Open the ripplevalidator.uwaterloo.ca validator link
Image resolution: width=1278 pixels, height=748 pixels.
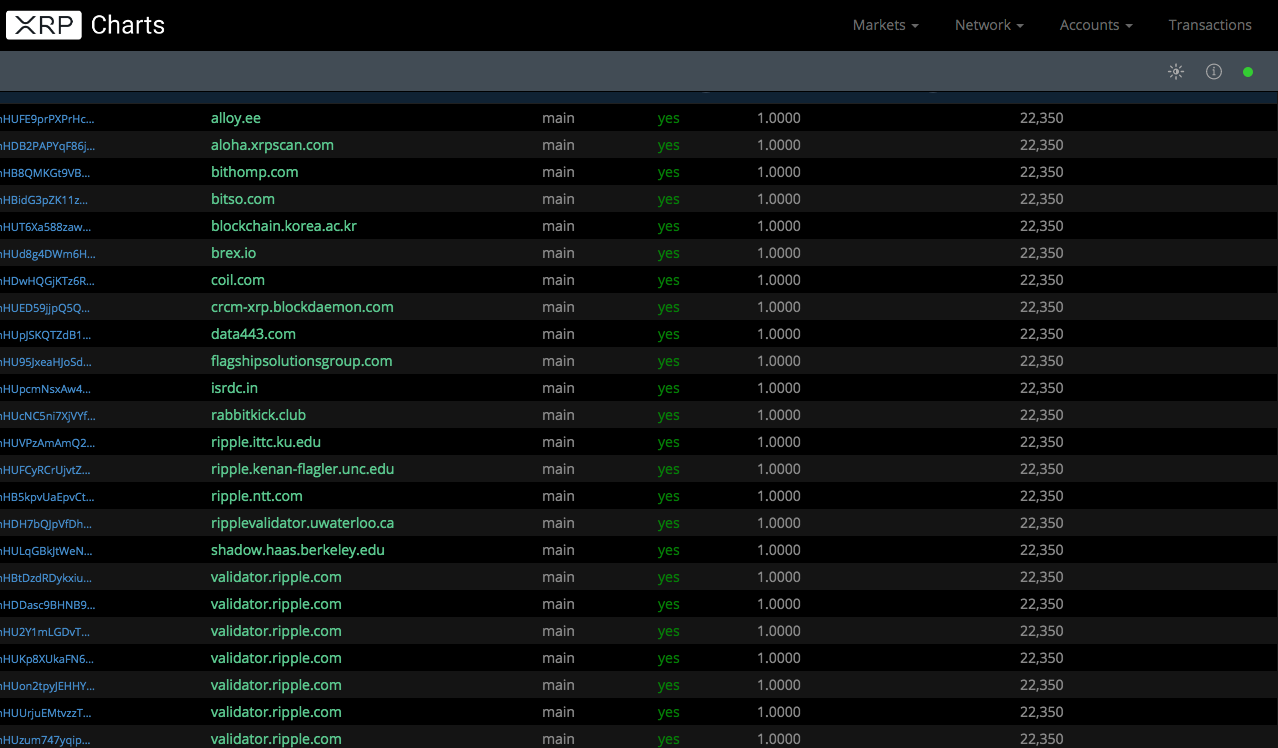302,523
